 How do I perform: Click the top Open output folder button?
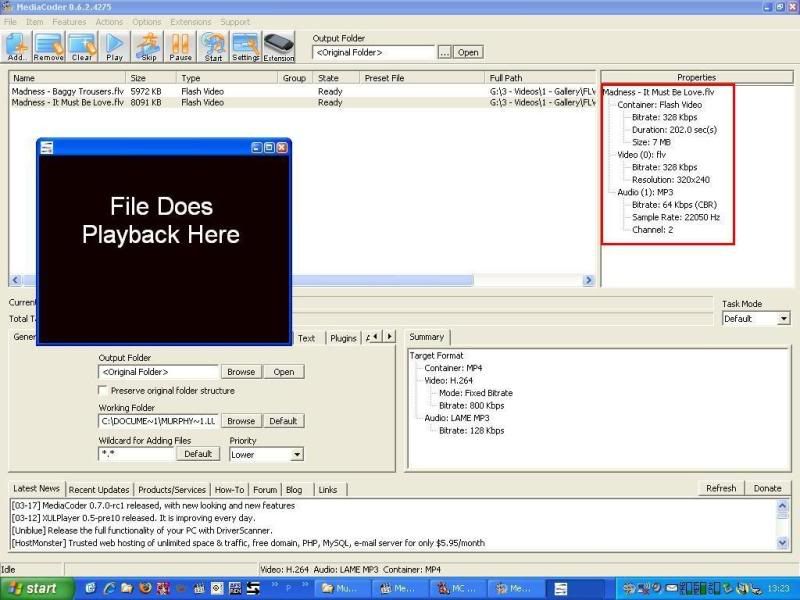coord(467,52)
